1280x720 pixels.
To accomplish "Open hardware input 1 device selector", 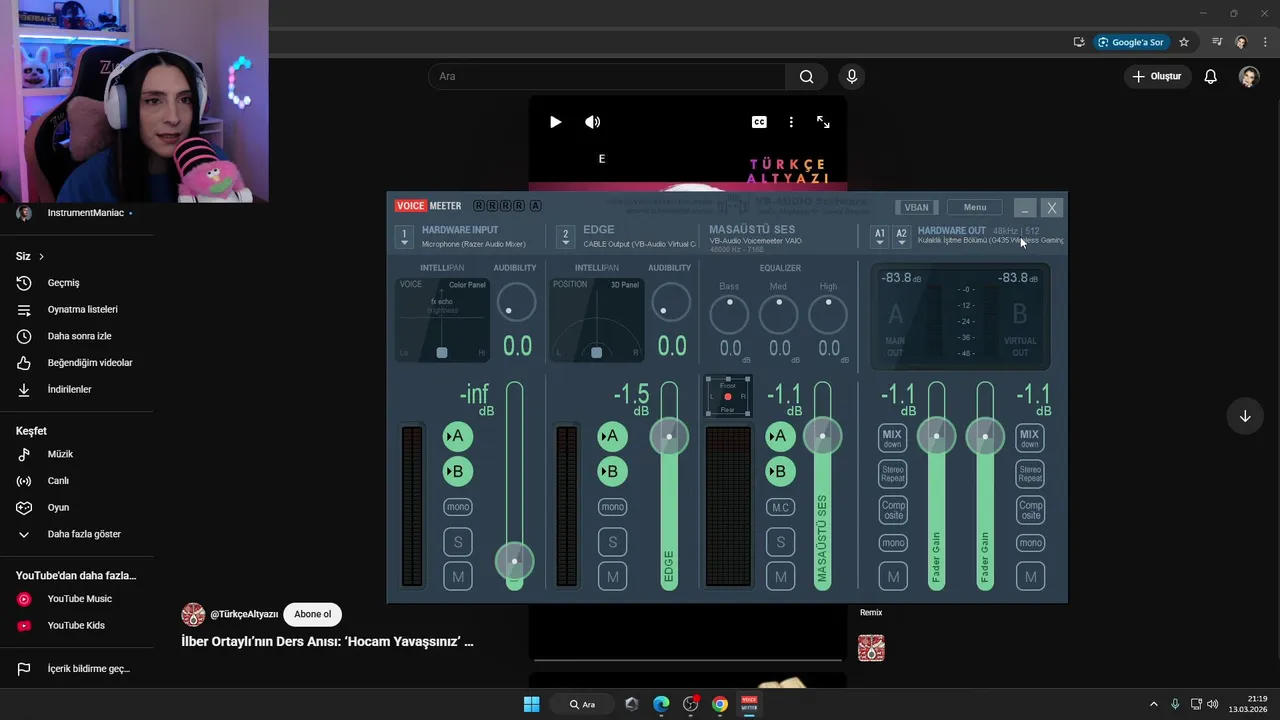I will point(404,237).
